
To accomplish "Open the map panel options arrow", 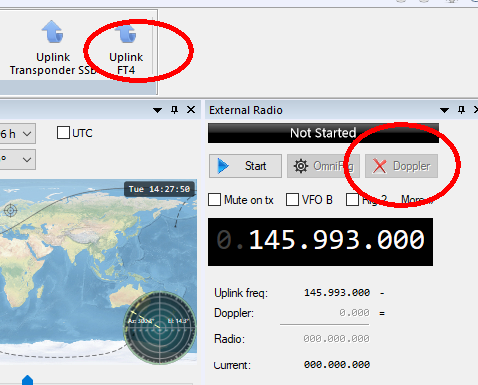I will tap(157, 110).
